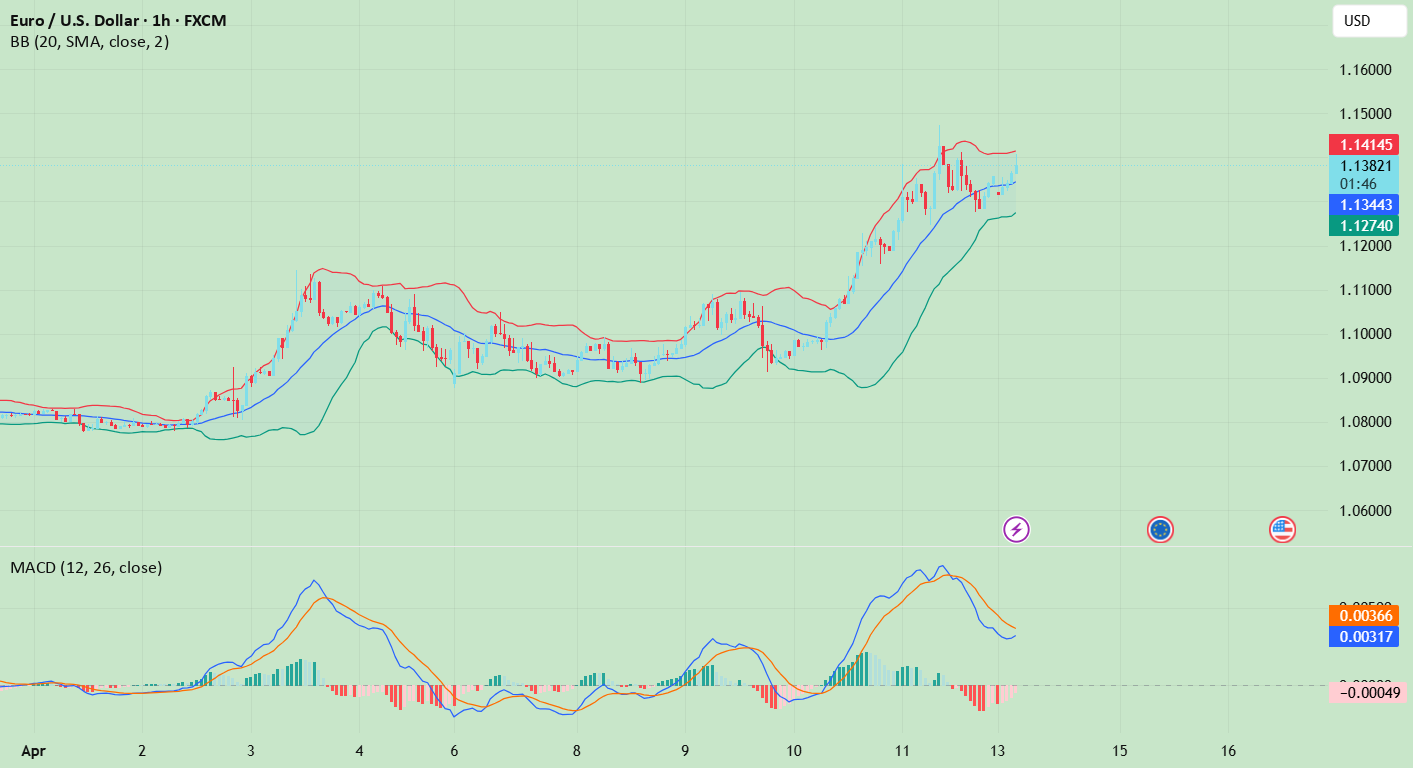Click the blue 1.13443 basis price label
1413x768 pixels.
[1363, 204]
